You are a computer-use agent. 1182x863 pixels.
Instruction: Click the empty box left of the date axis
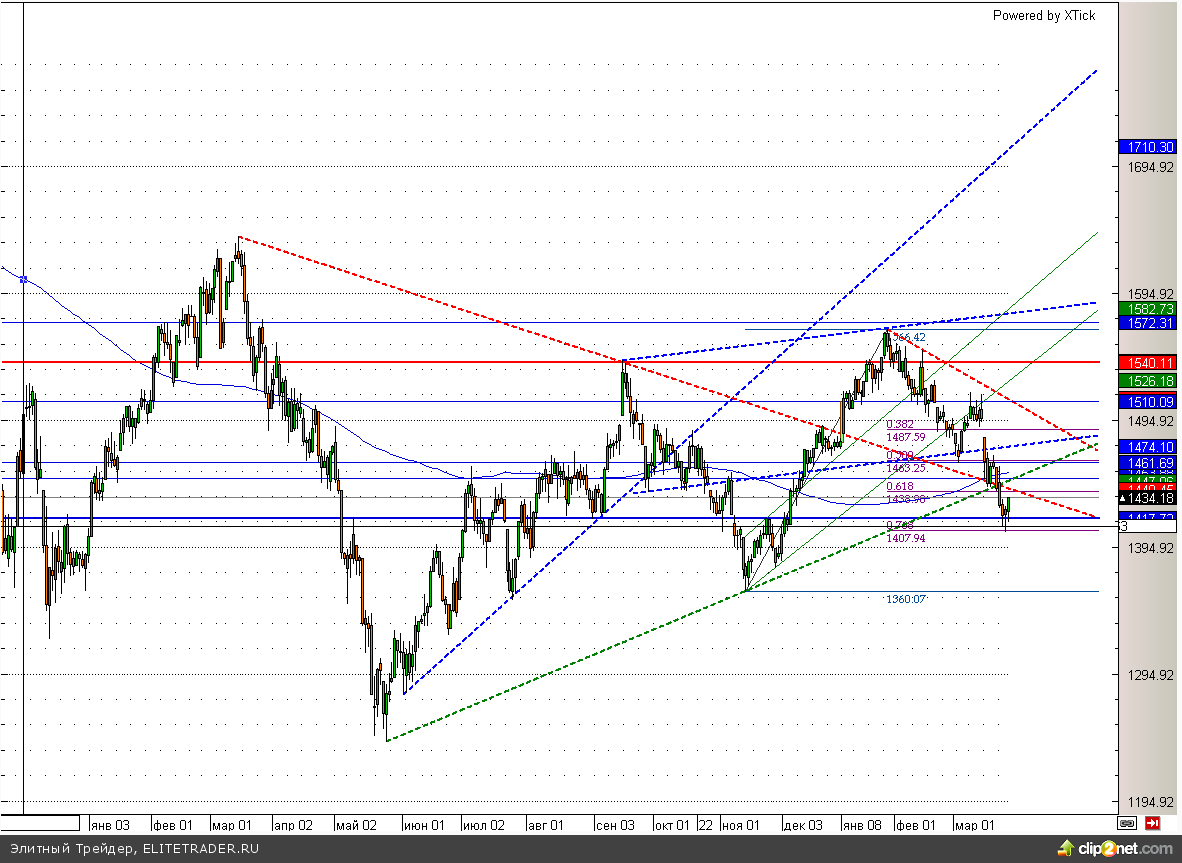39,823
